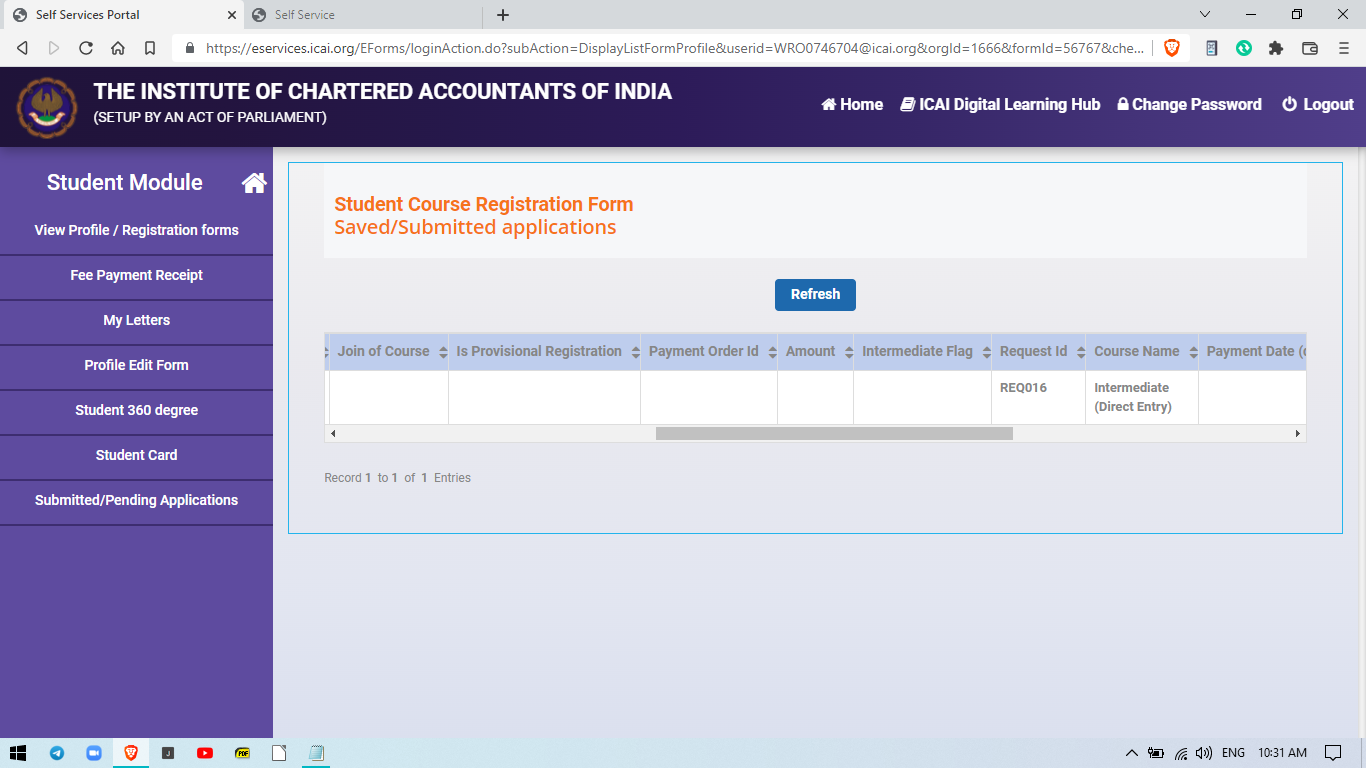Sort by Request Id column arrows
Viewport: 1366px width, 768px height.
1080,352
